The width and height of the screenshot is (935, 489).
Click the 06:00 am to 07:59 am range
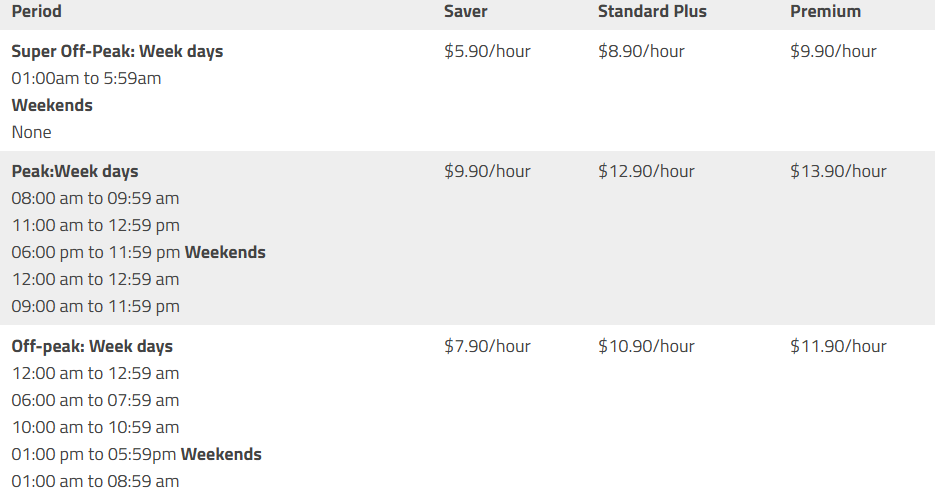click(x=95, y=400)
